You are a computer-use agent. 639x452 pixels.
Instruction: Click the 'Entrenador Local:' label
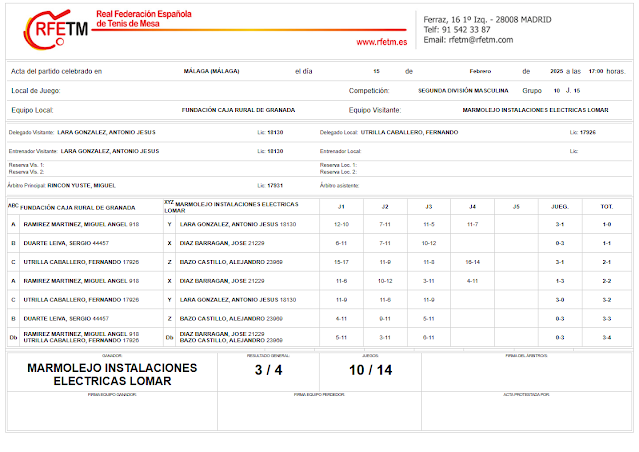click(x=340, y=151)
